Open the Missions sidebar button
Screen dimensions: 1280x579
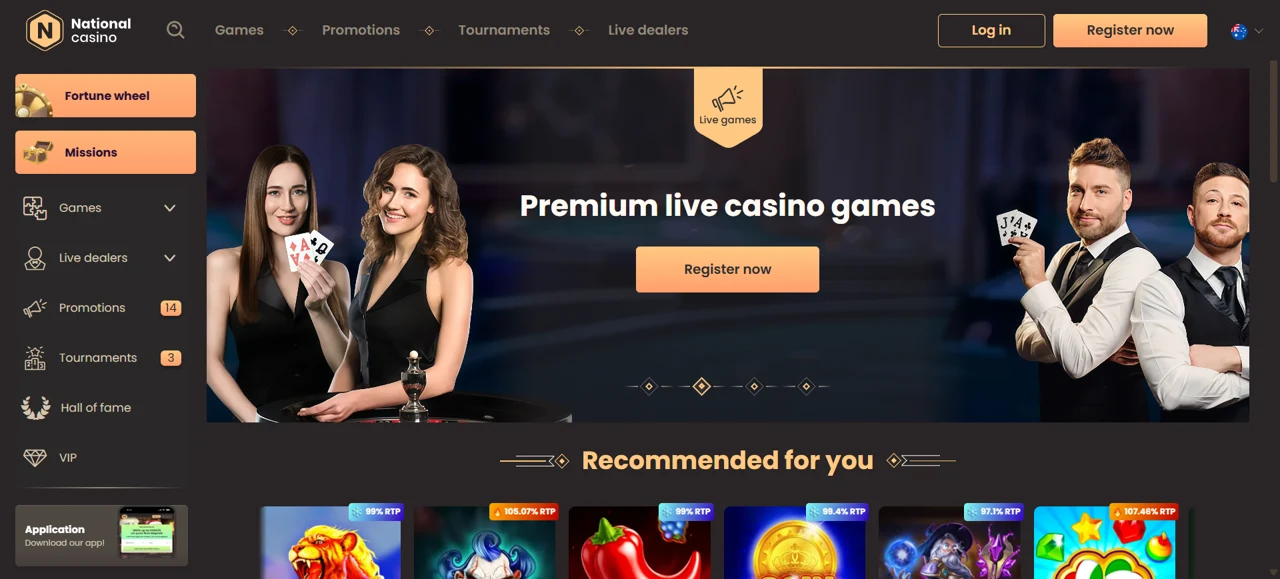[x=105, y=152]
